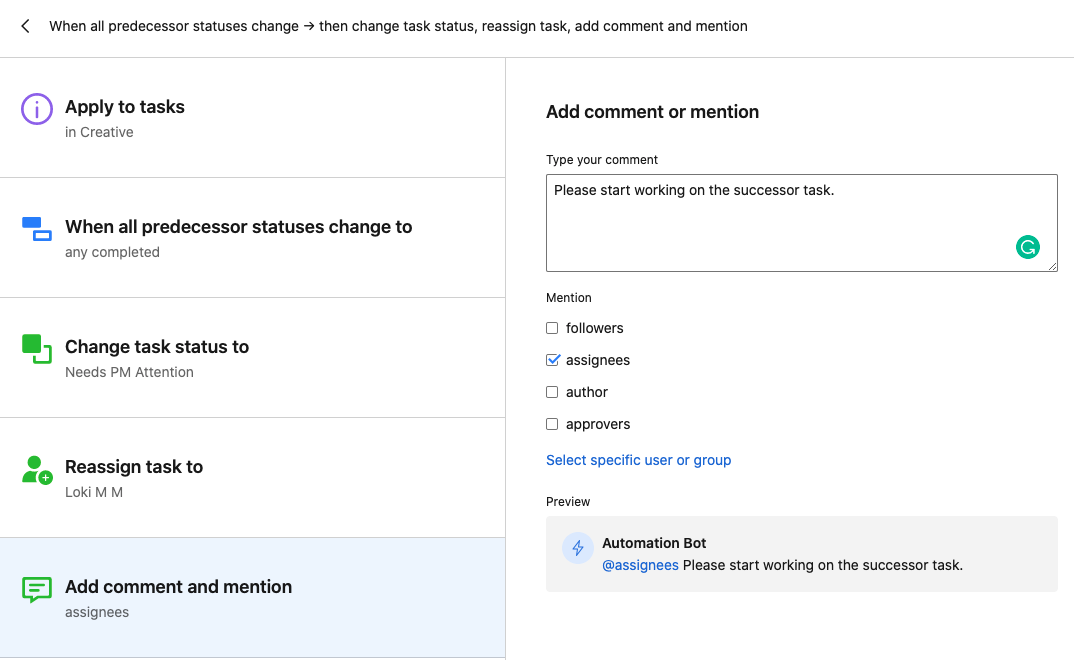The image size is (1074, 660).
Task: Click the @assignees mention in preview
Action: click(640, 565)
